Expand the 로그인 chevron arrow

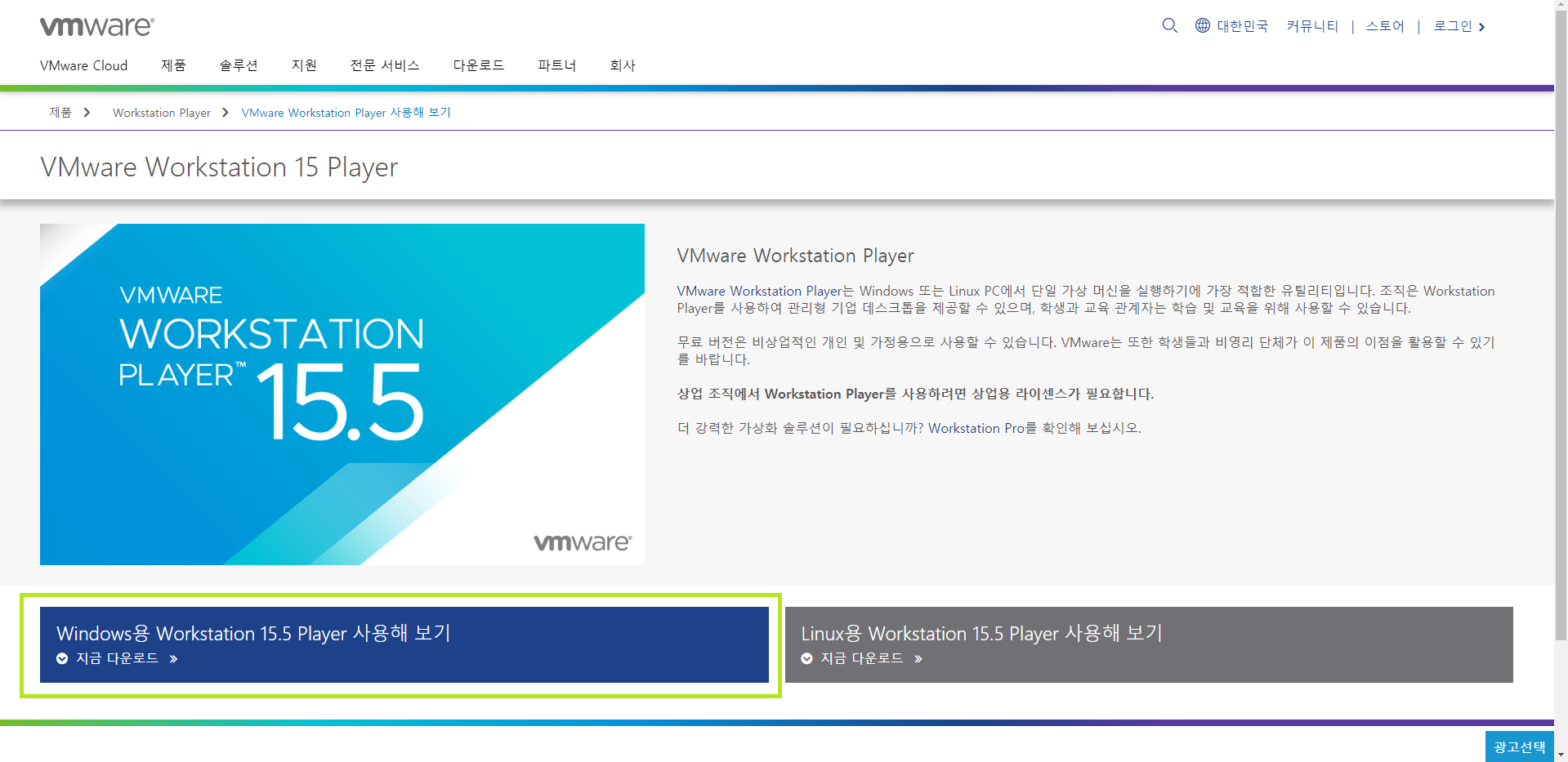point(1481,27)
